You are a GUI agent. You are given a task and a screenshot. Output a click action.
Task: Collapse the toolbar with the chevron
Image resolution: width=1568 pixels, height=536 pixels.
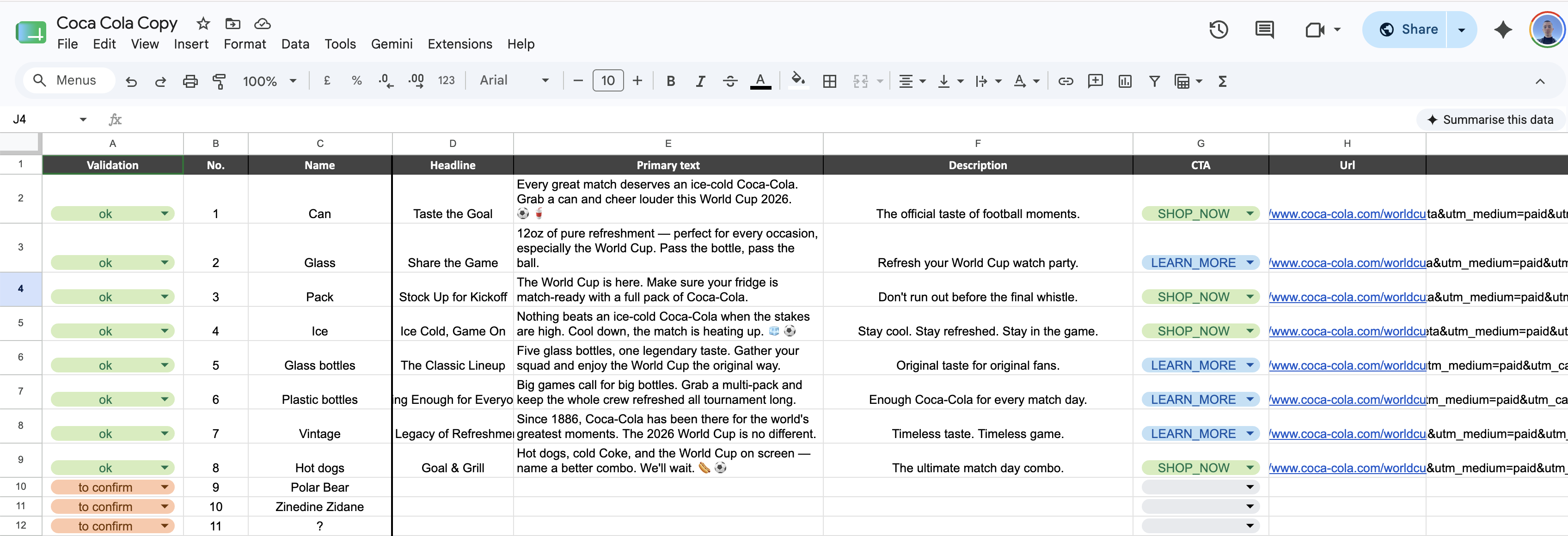pyautogui.click(x=1540, y=81)
